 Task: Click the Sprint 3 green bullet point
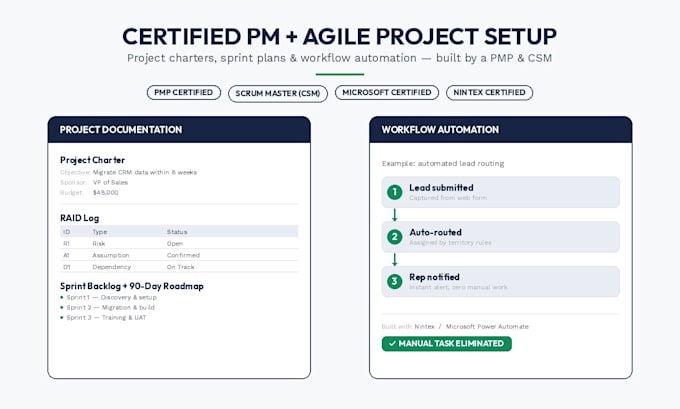62,317
